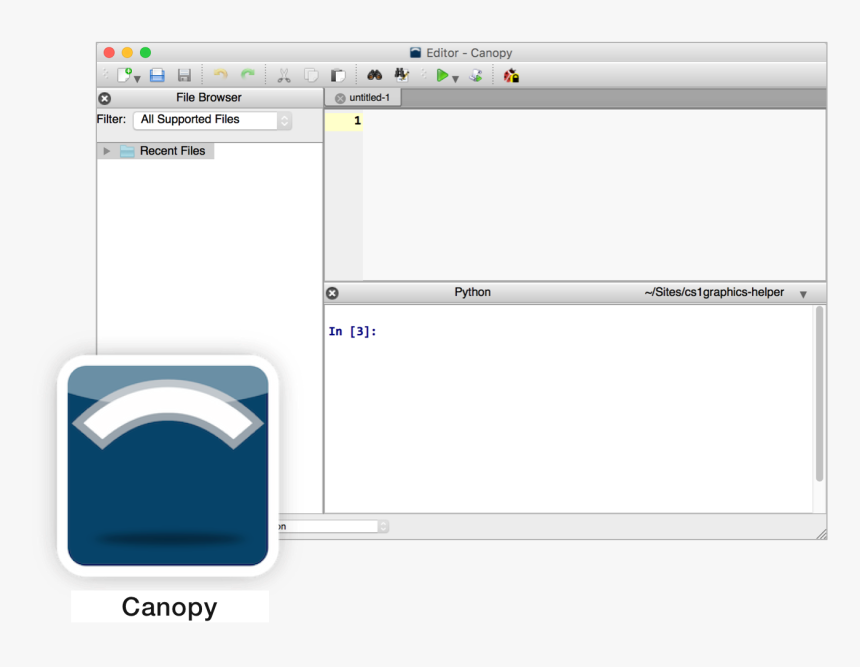Redo the last action
This screenshot has height=667, width=860.
click(247, 75)
